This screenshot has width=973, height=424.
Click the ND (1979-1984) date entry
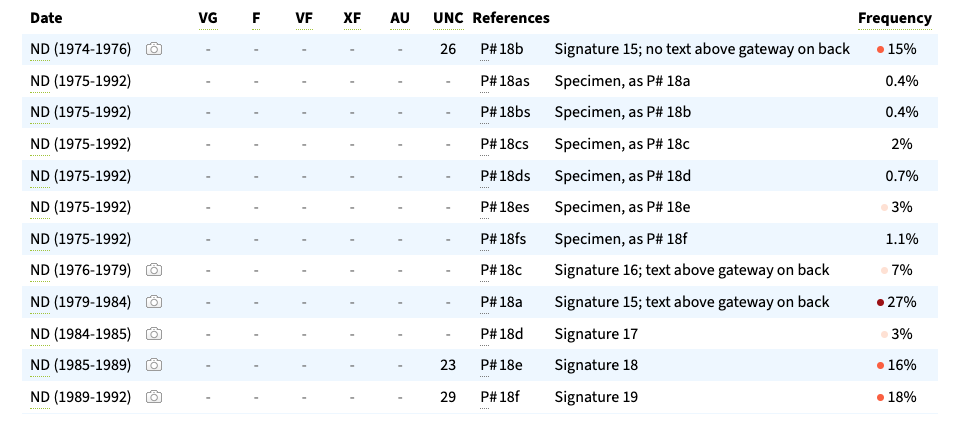[x=81, y=302]
